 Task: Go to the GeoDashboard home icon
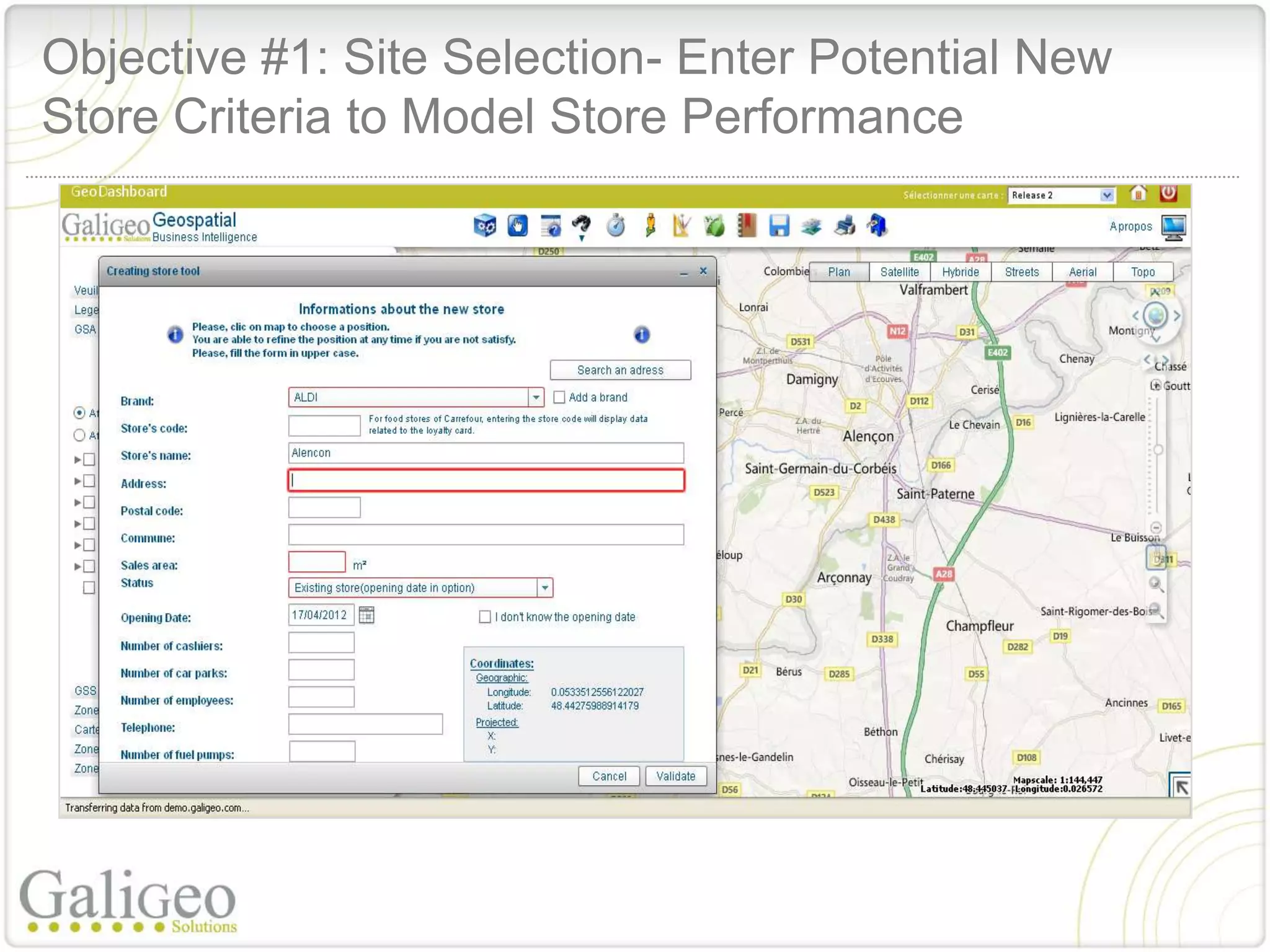[1138, 194]
